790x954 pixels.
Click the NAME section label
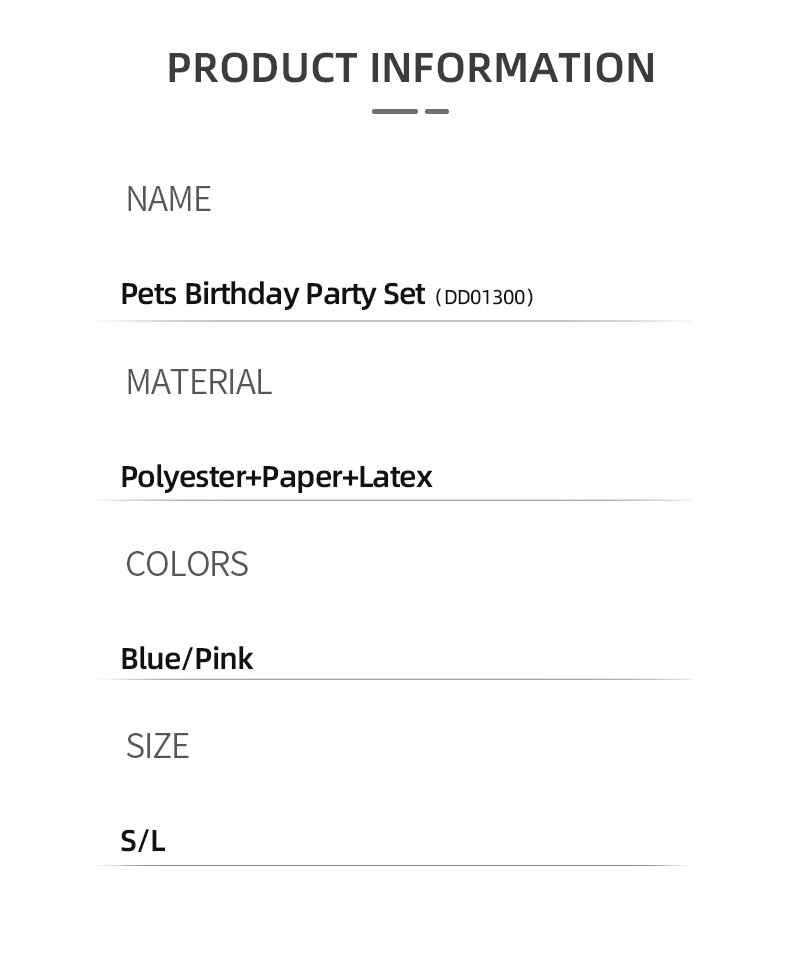click(168, 199)
